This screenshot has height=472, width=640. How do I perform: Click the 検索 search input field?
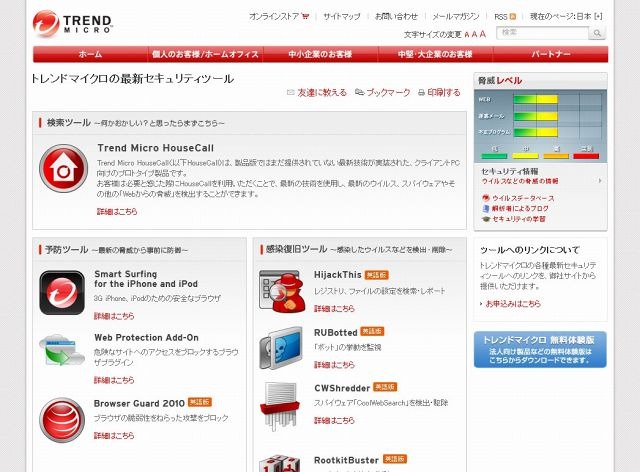[x=542, y=33]
